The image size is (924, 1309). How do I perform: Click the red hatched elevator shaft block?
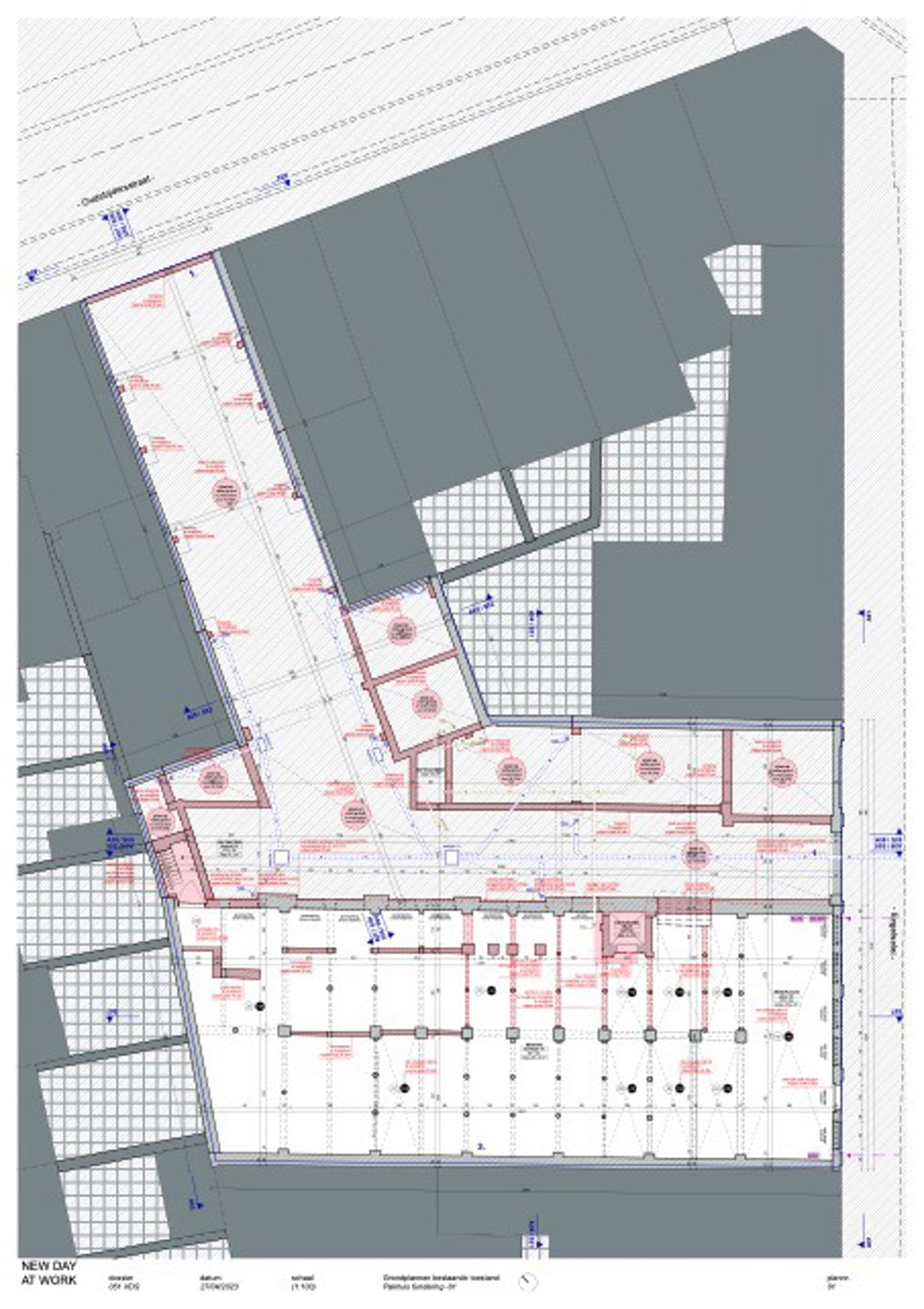625,930
